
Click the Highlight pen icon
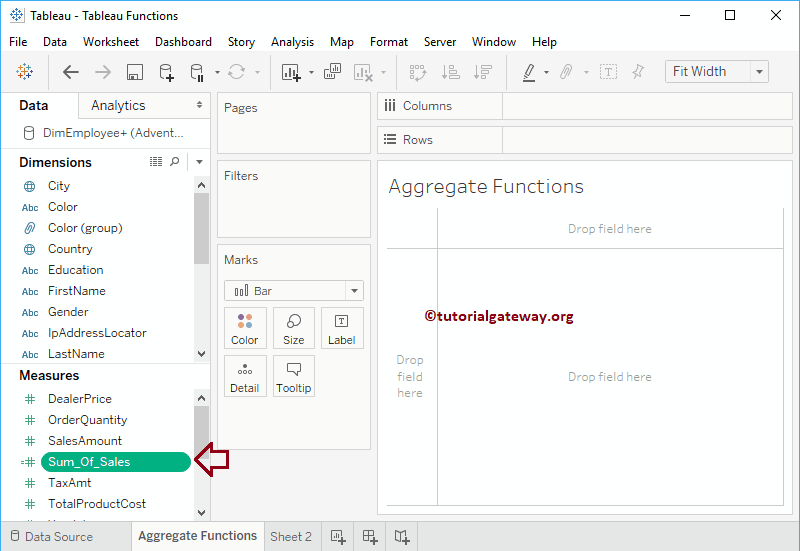pyautogui.click(x=529, y=72)
